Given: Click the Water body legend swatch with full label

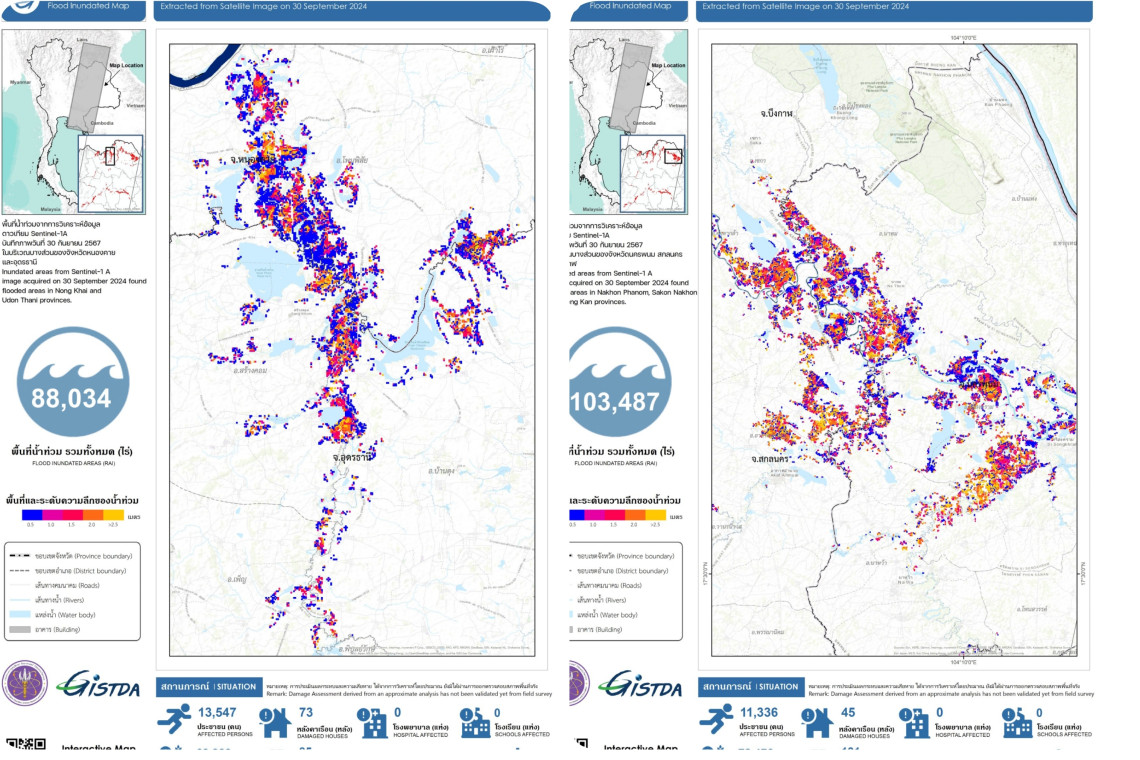Looking at the screenshot, I should pos(20,614).
